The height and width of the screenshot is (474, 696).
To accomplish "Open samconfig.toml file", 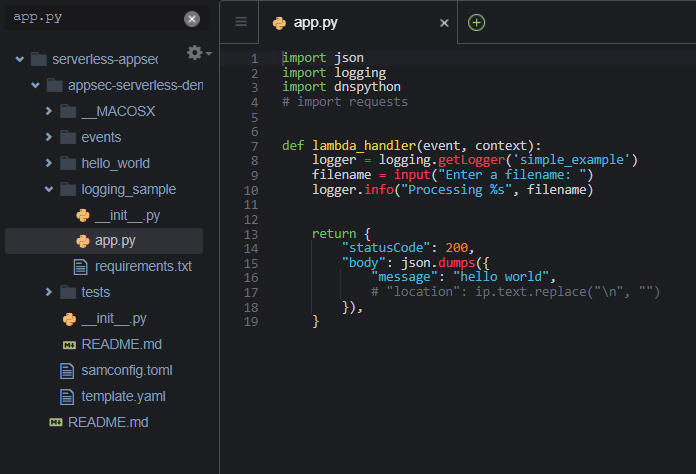I will [127, 370].
